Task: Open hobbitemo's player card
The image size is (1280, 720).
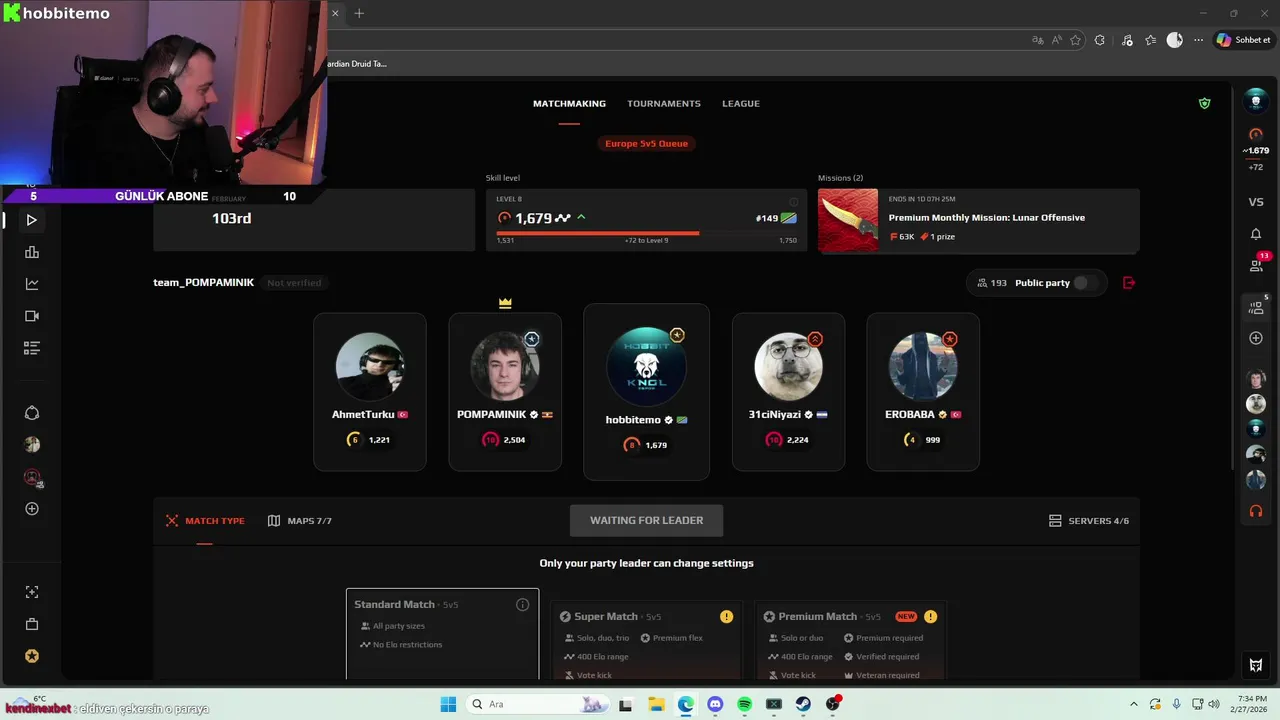Action: pyautogui.click(x=646, y=392)
